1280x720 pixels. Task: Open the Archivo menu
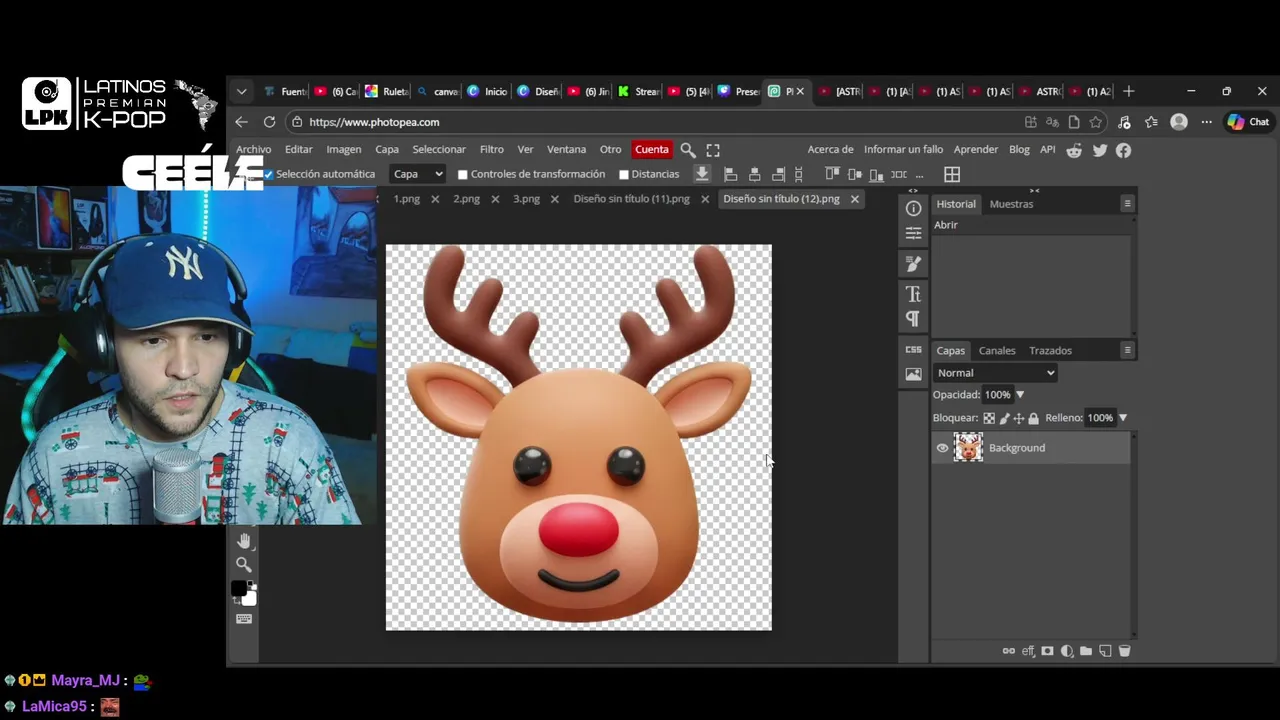point(253,150)
